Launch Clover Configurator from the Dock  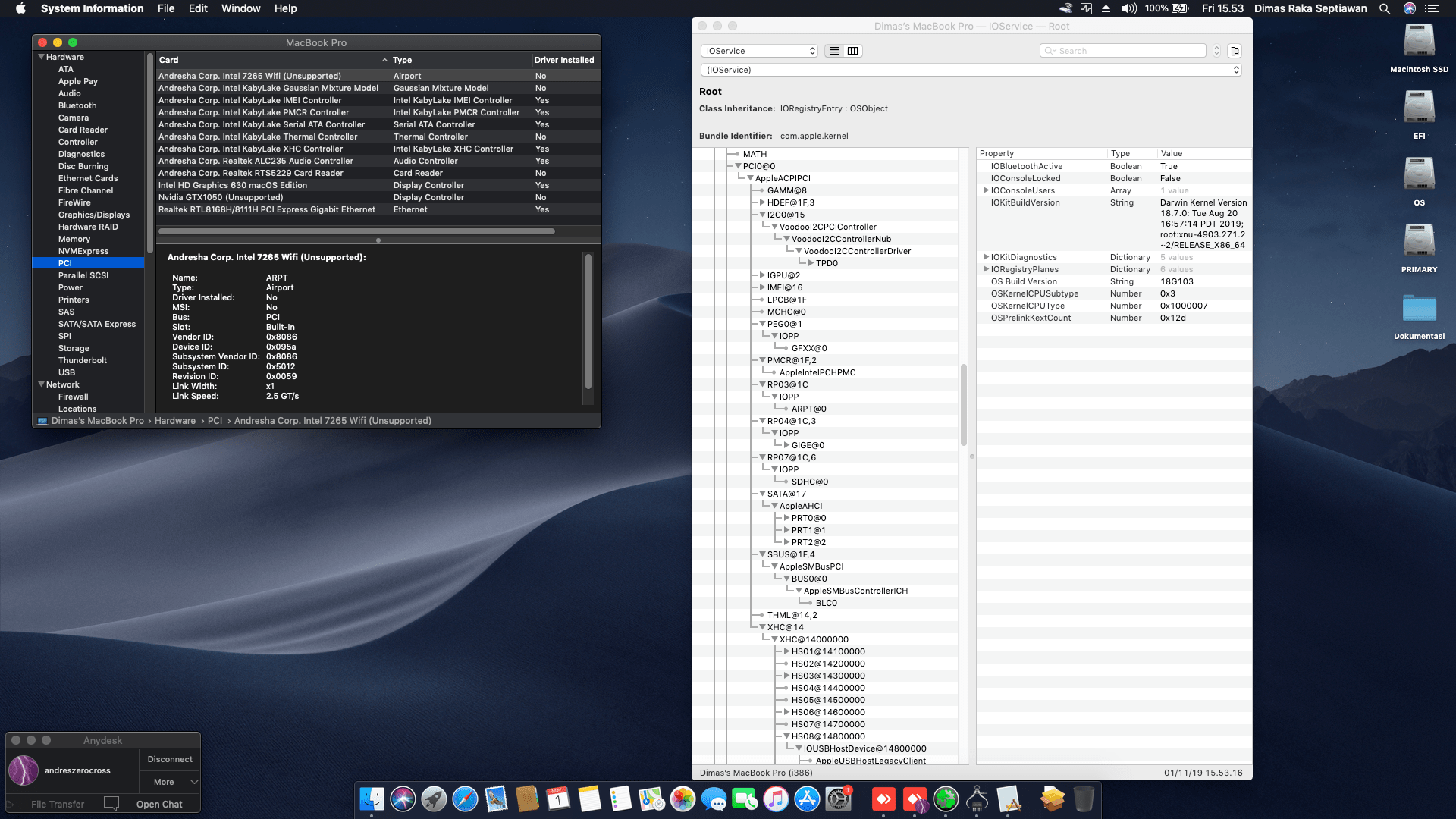(x=946, y=799)
